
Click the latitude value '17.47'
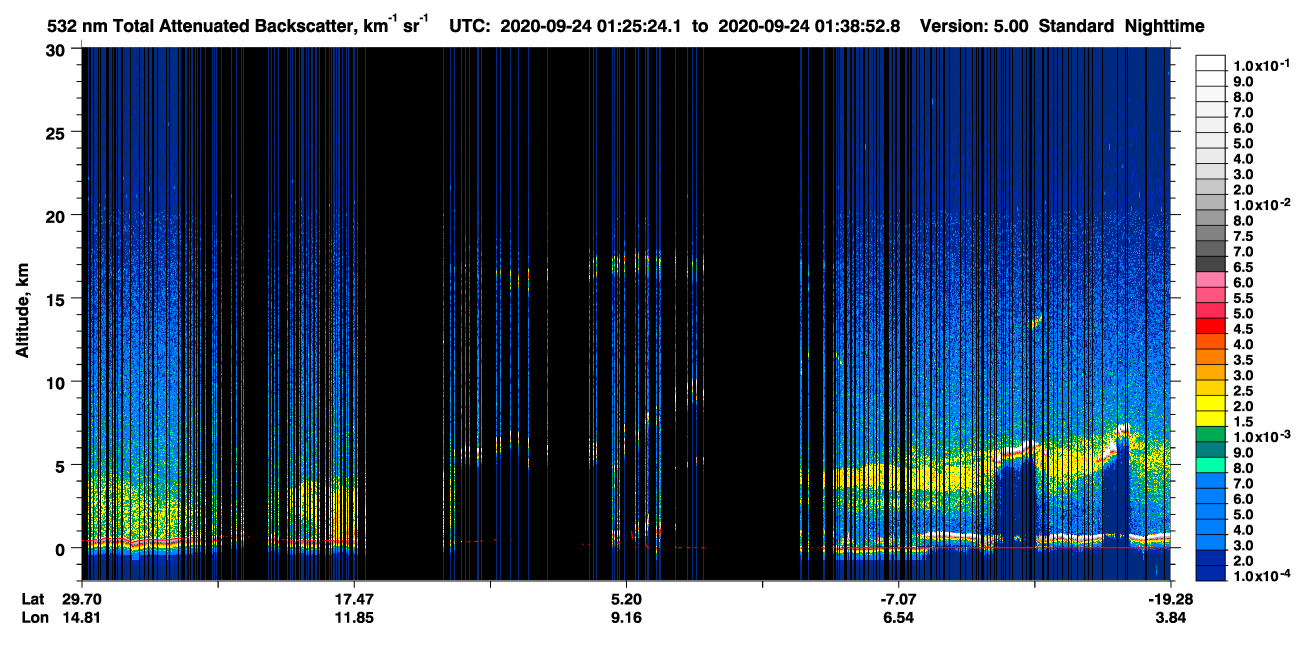coord(354,599)
